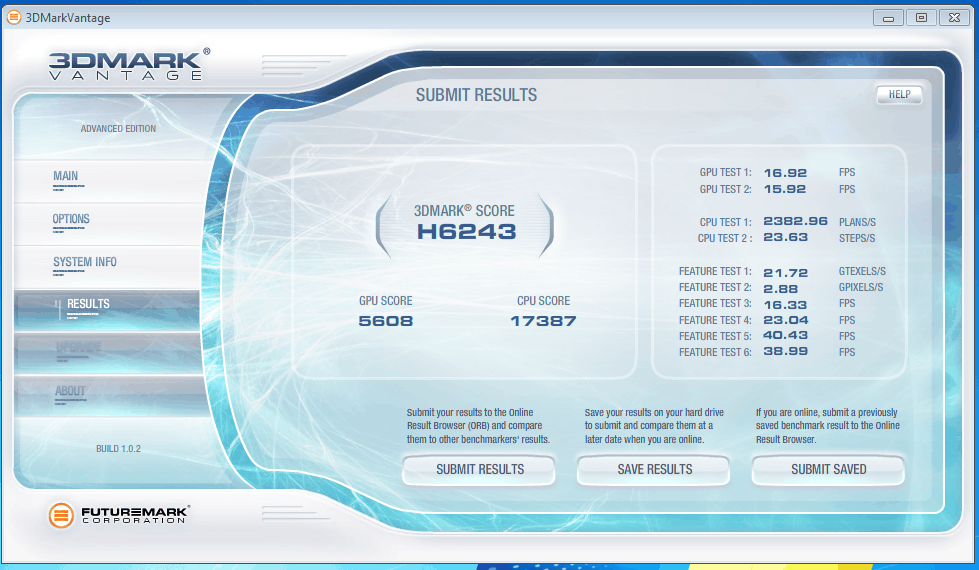
Task: Click the PLANS/S unit label
Action: pos(857,222)
